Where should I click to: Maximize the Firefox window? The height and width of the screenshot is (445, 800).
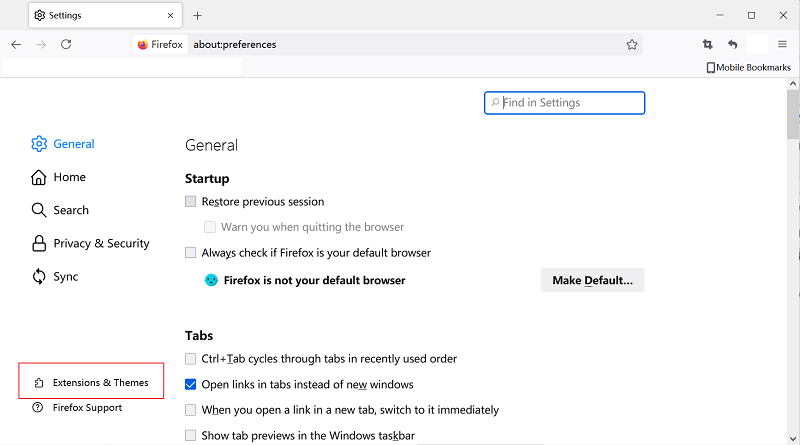(x=751, y=15)
